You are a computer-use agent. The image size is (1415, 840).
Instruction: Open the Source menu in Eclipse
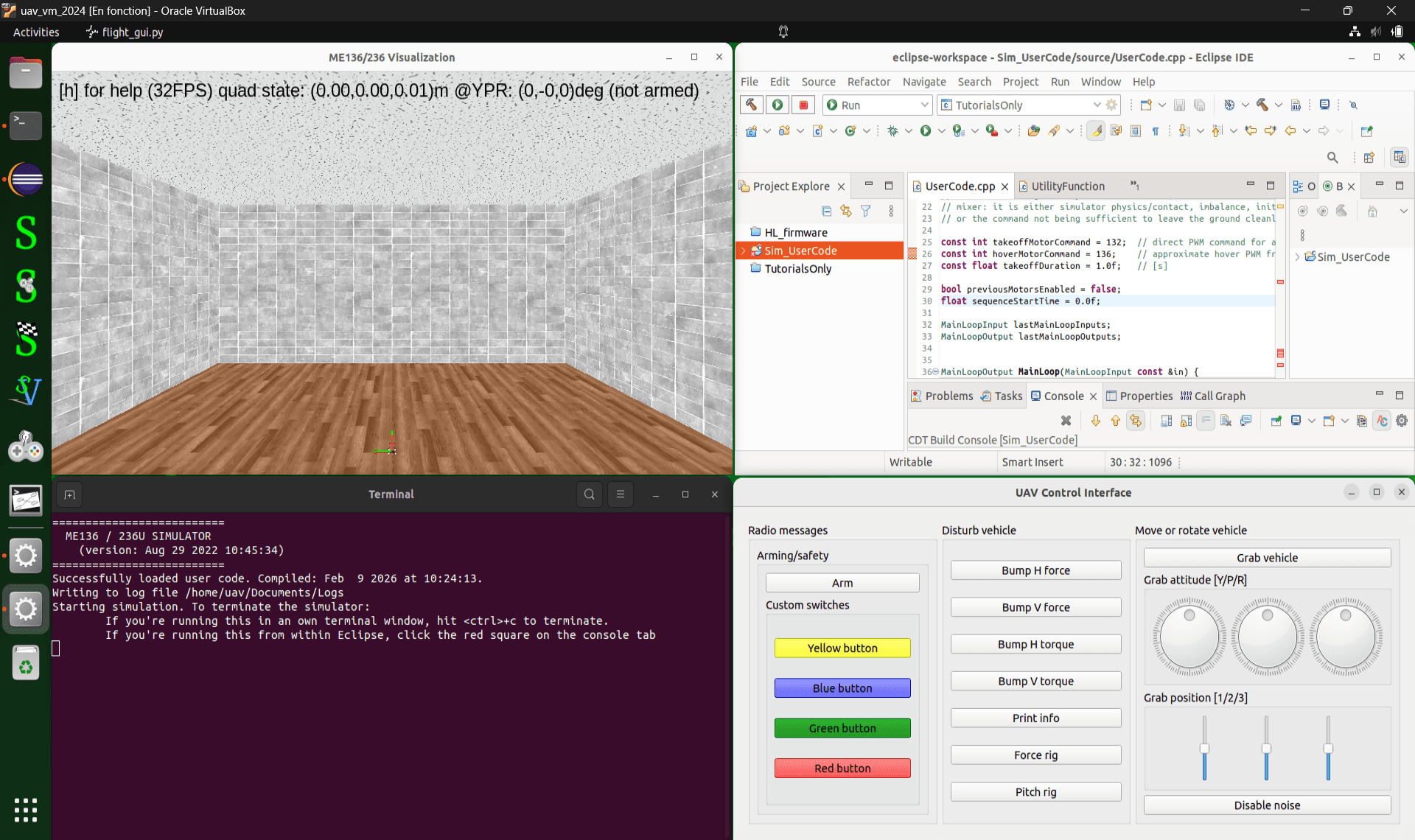(x=818, y=82)
